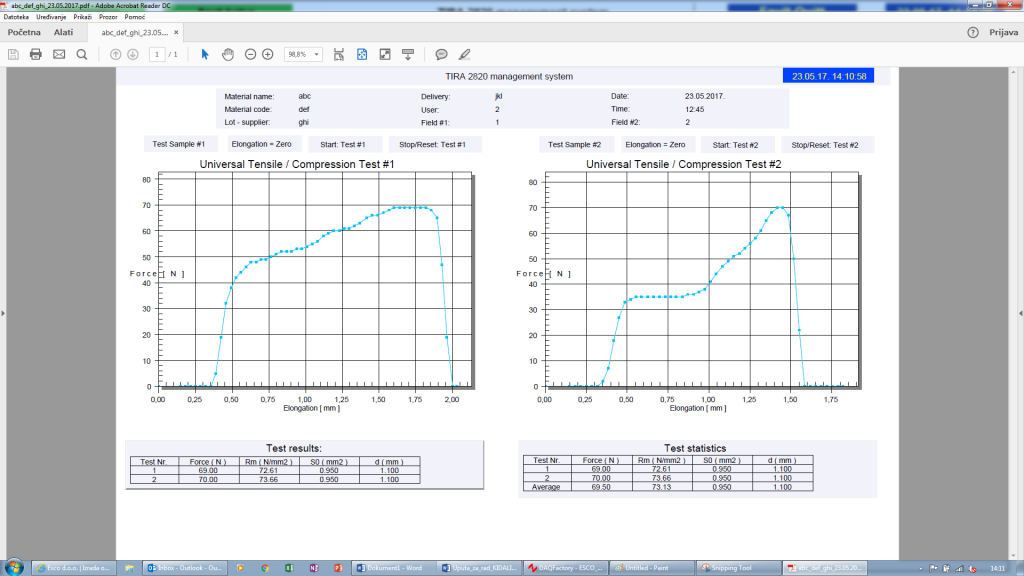The width and height of the screenshot is (1024, 576).
Task: Toggle the selection arrow tool
Action: [x=205, y=55]
